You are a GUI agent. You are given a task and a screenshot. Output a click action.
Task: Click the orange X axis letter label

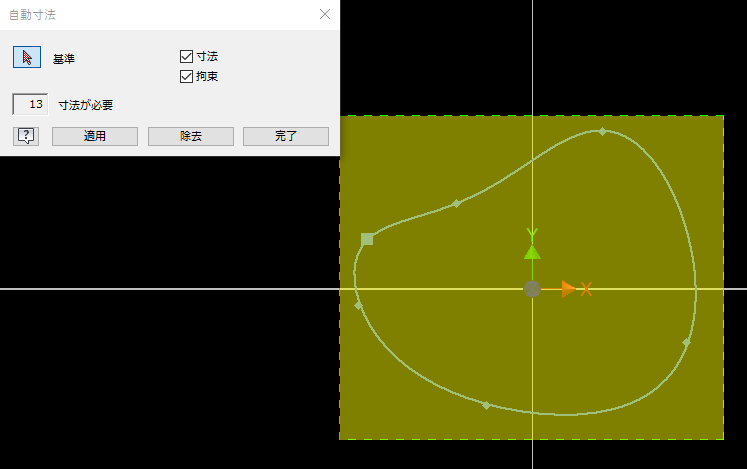[587, 289]
